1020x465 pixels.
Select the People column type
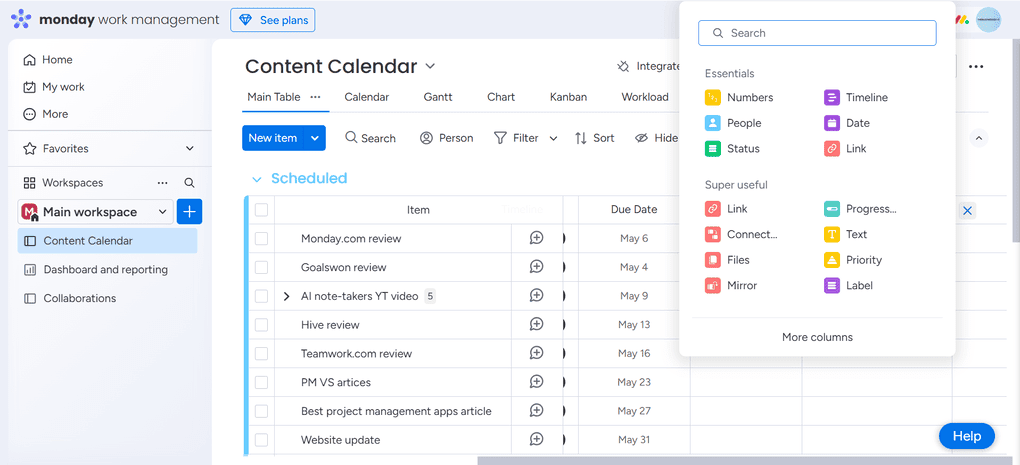click(x=733, y=123)
